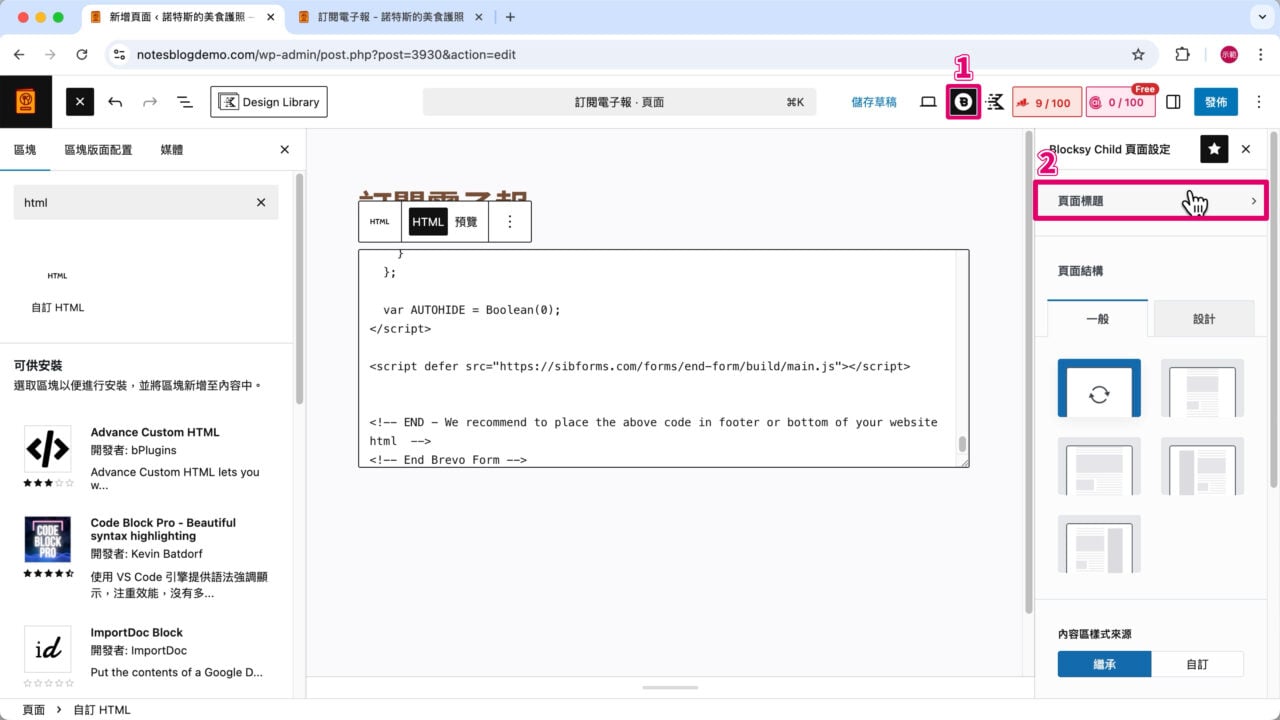The image size is (1280, 720).
Task: Switch to the 媒體 tab in the inserter
Action: pyautogui.click(x=171, y=149)
